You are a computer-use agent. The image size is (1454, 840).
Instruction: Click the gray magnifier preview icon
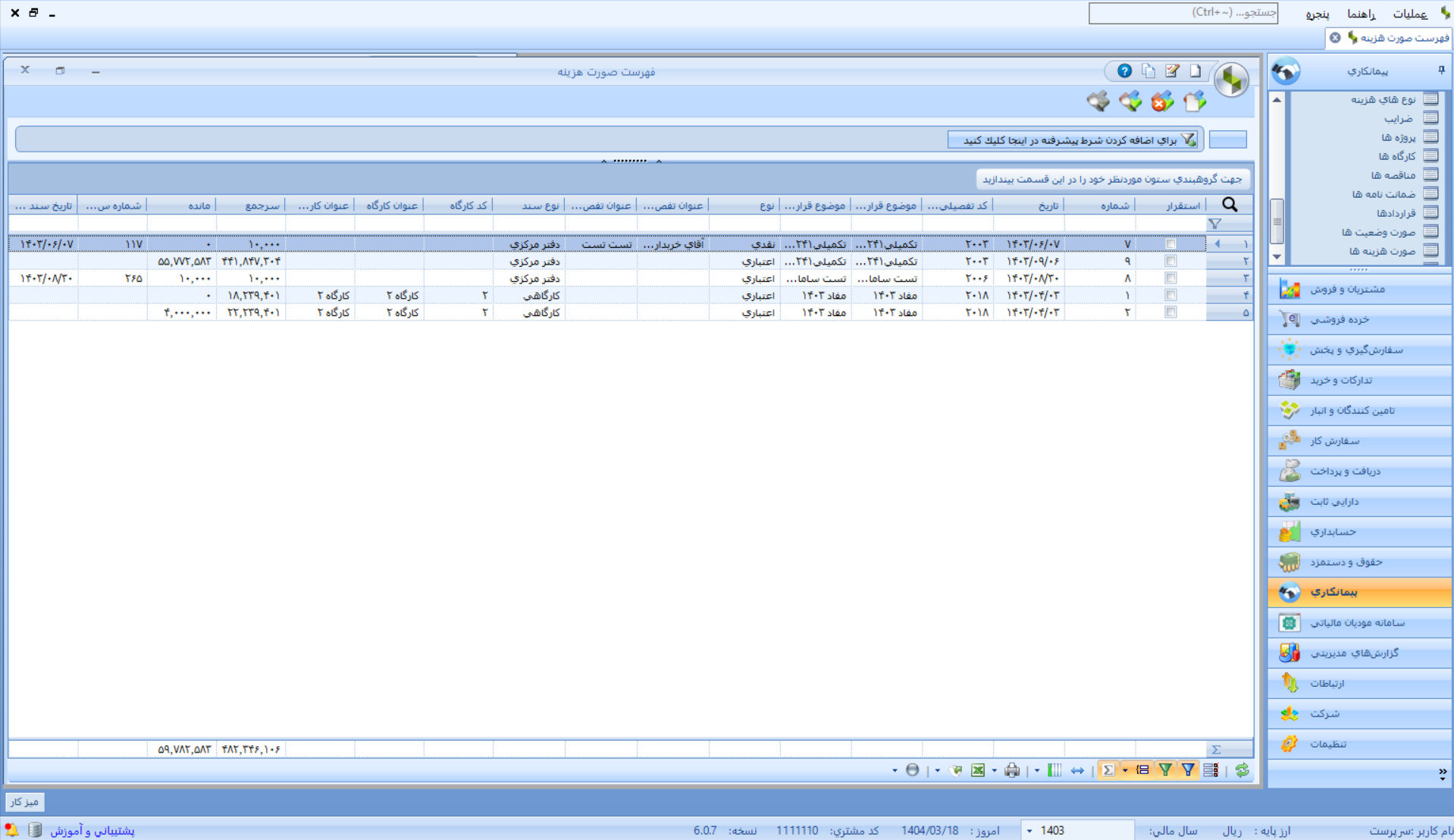point(1098,101)
